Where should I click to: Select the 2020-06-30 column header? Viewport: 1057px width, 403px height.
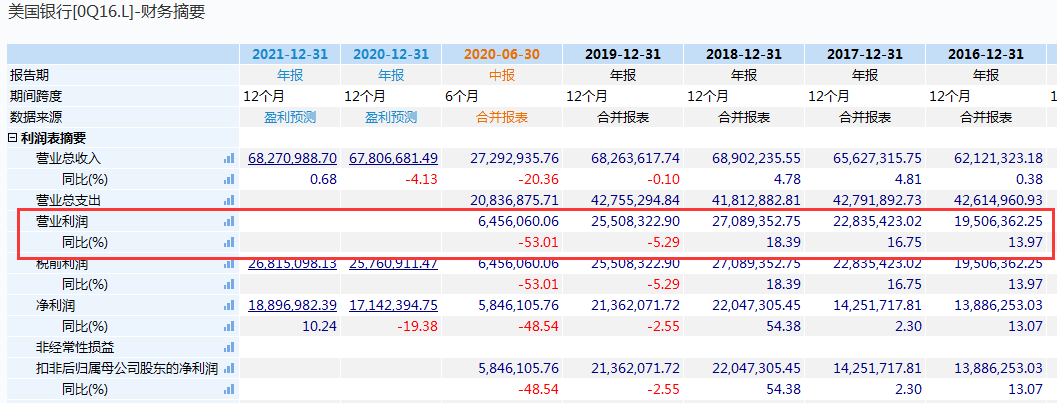(501, 54)
